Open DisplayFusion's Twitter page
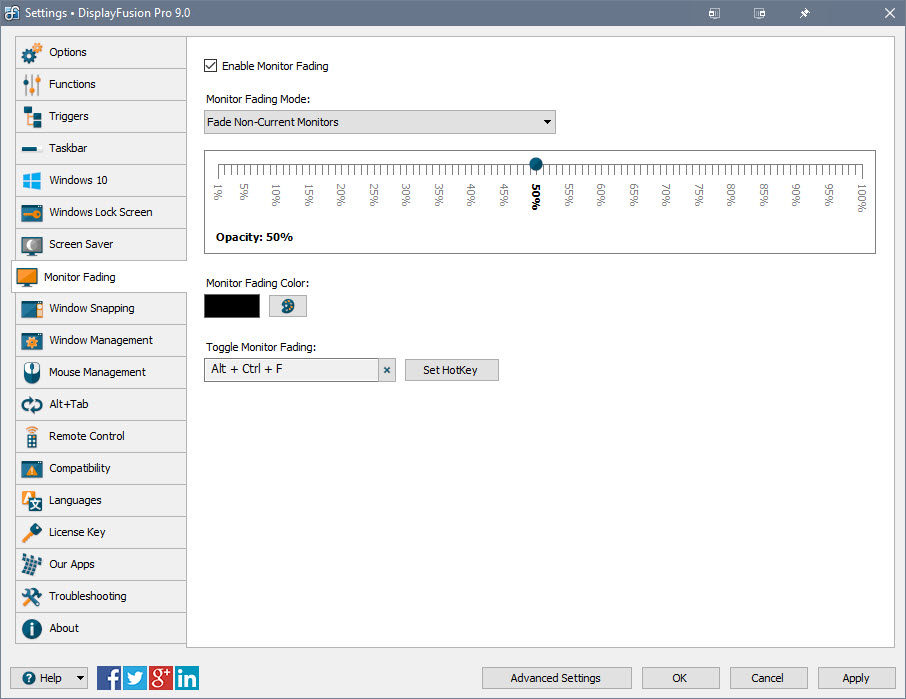The width and height of the screenshot is (906, 699). point(134,678)
